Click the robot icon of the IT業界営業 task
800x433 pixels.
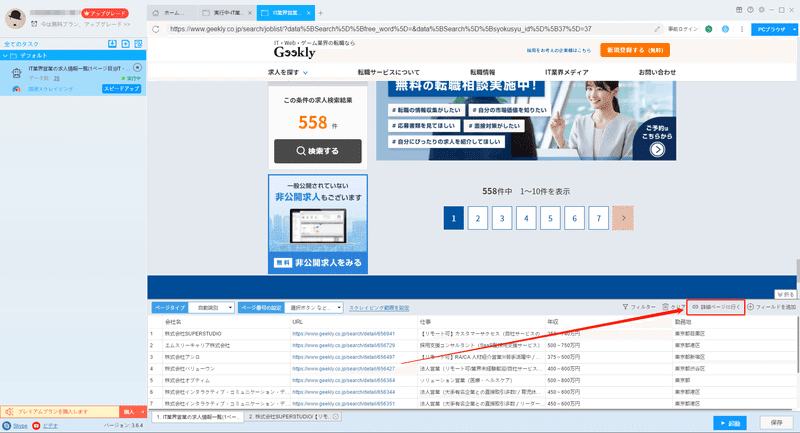tap(16, 73)
